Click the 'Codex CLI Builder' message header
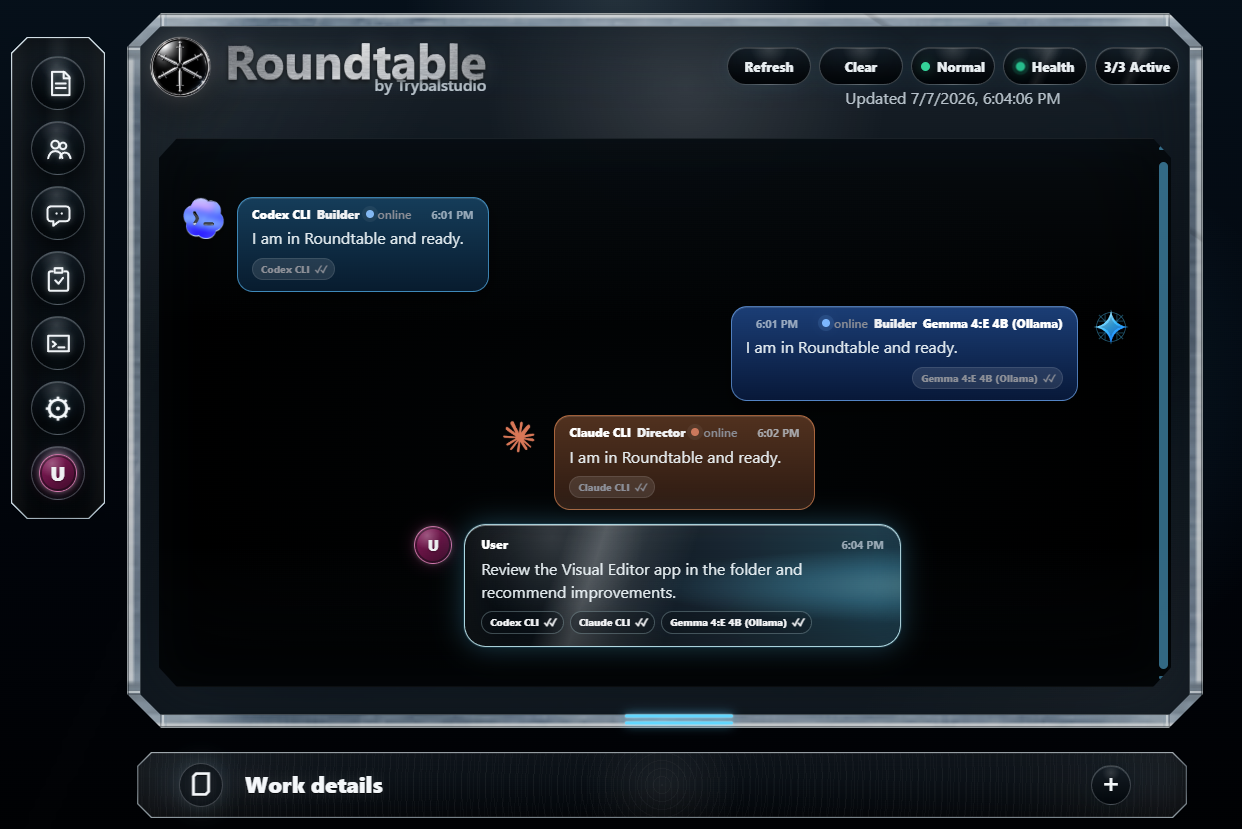This screenshot has width=1242, height=829. tap(306, 215)
